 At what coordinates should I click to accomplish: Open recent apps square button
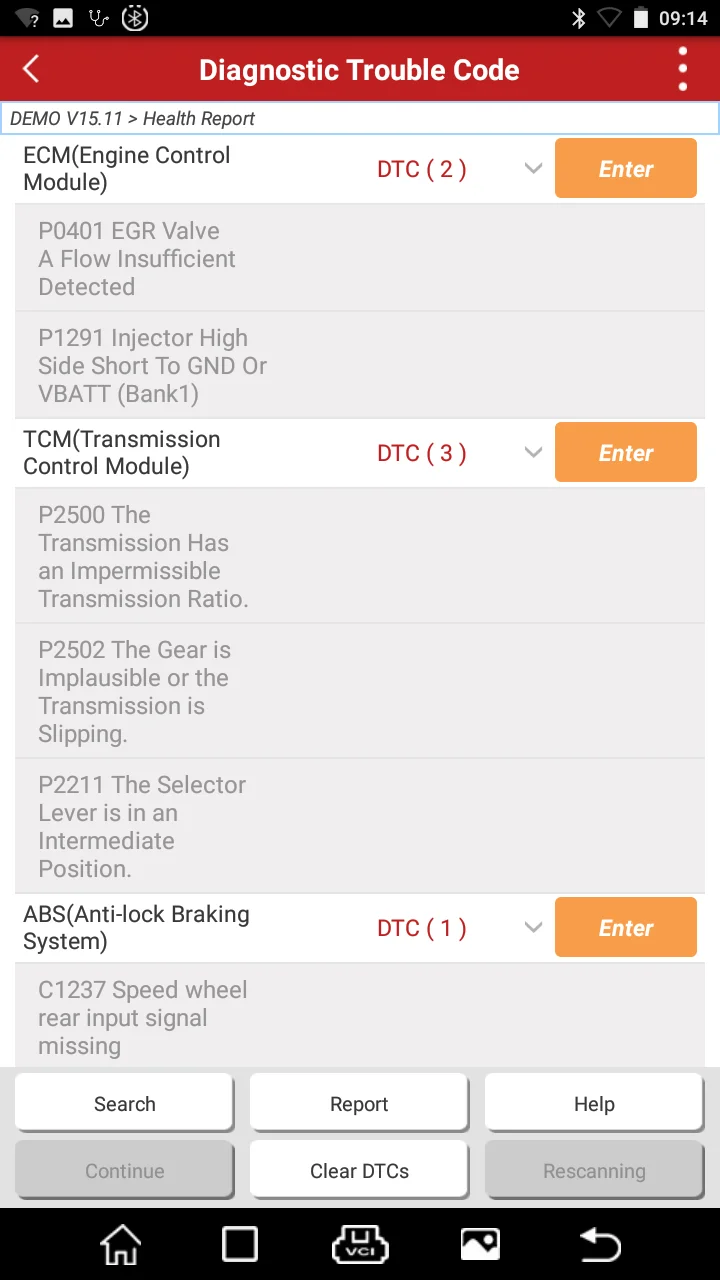[240, 1244]
